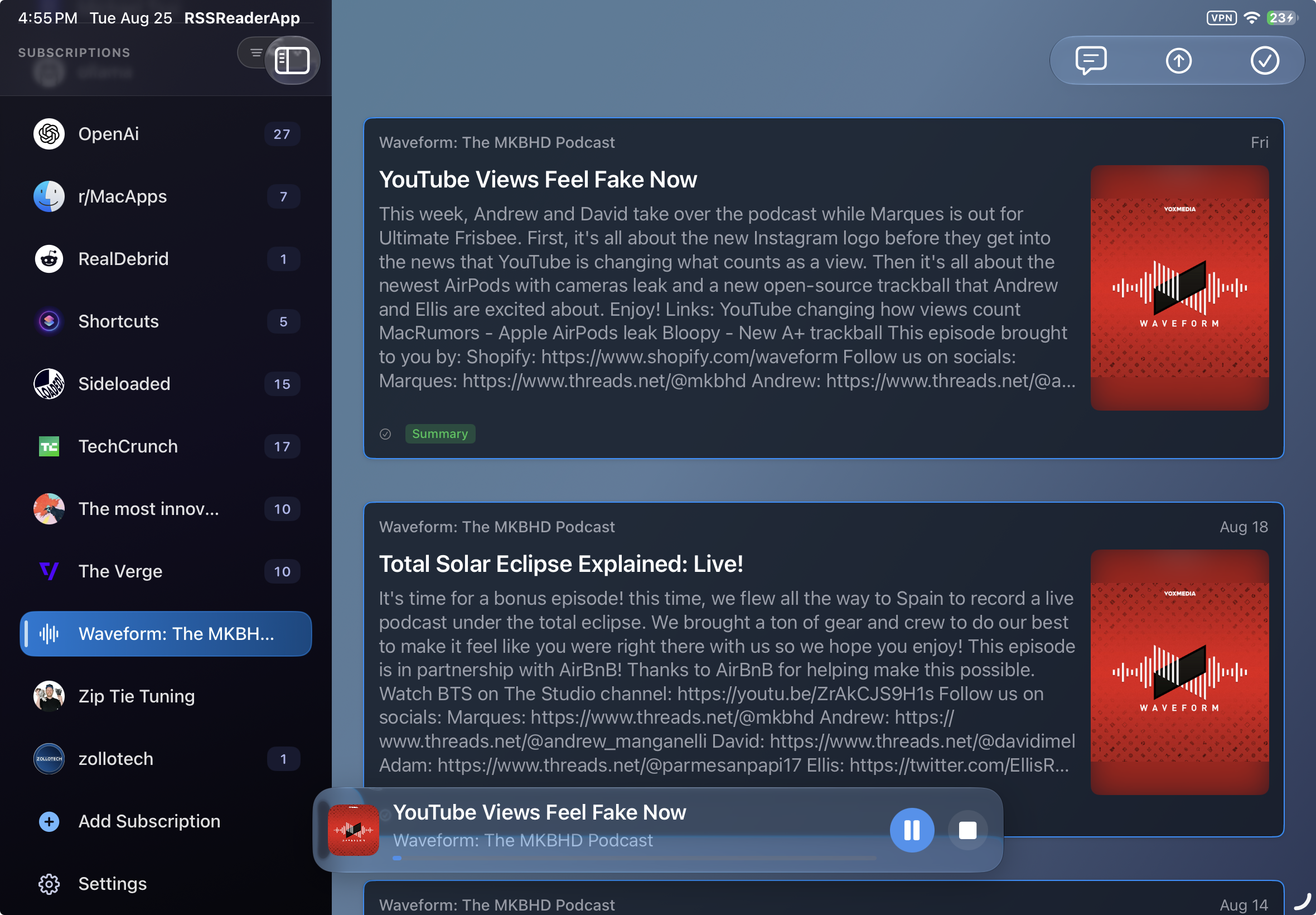Click the Sideloaded feed icon

pyautogui.click(x=49, y=384)
